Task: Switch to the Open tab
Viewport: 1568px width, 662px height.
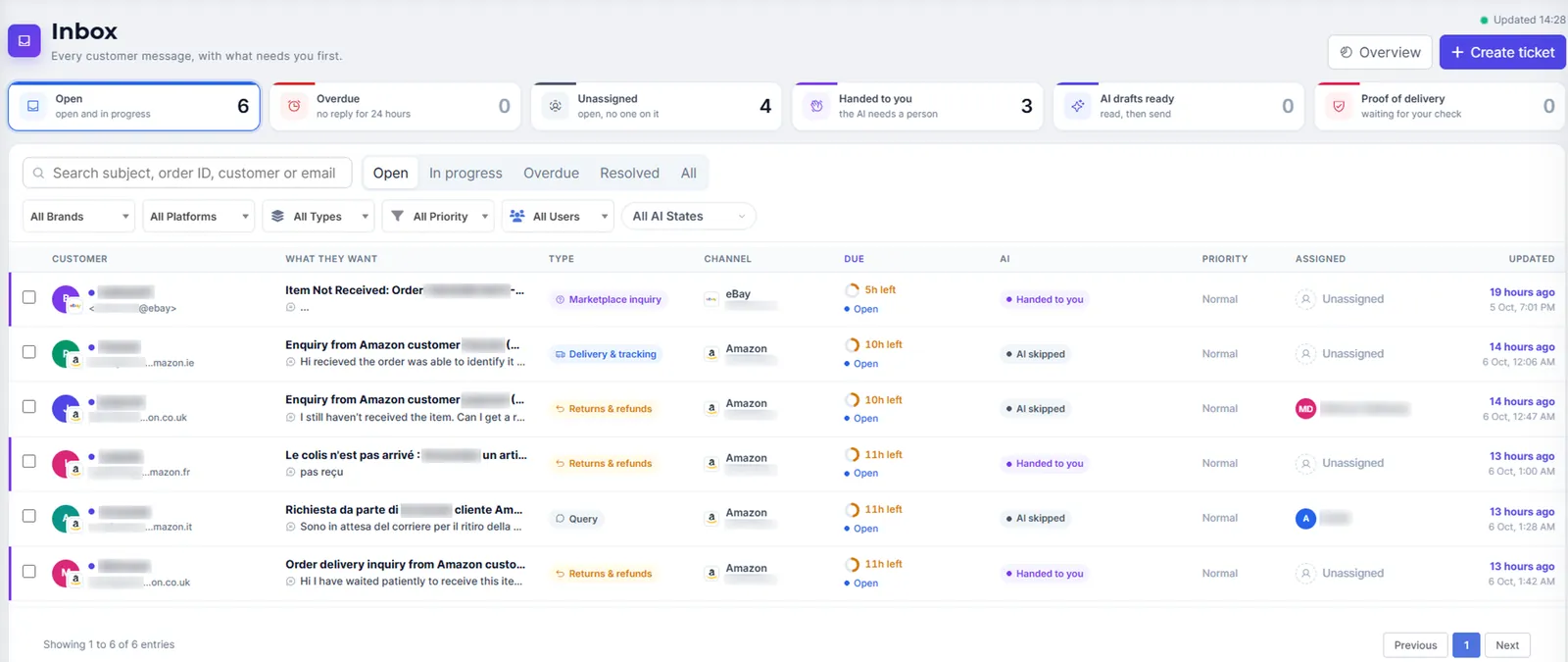Action: point(390,174)
